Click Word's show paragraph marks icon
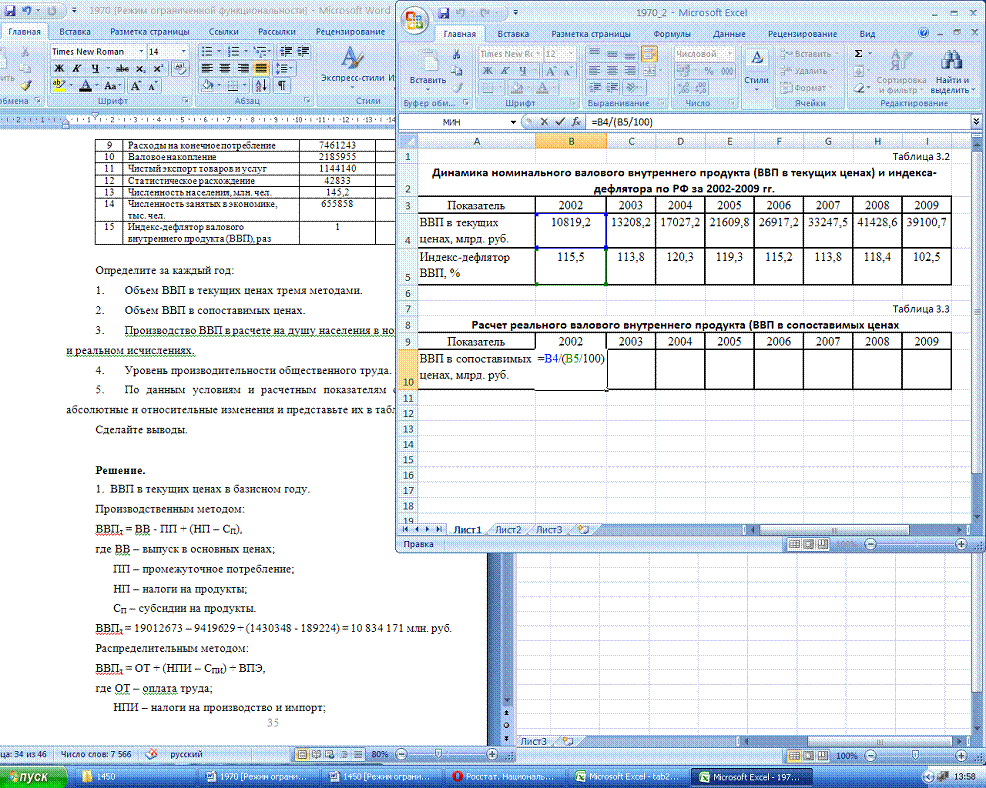Screen dimensions: 986x788 [282, 86]
